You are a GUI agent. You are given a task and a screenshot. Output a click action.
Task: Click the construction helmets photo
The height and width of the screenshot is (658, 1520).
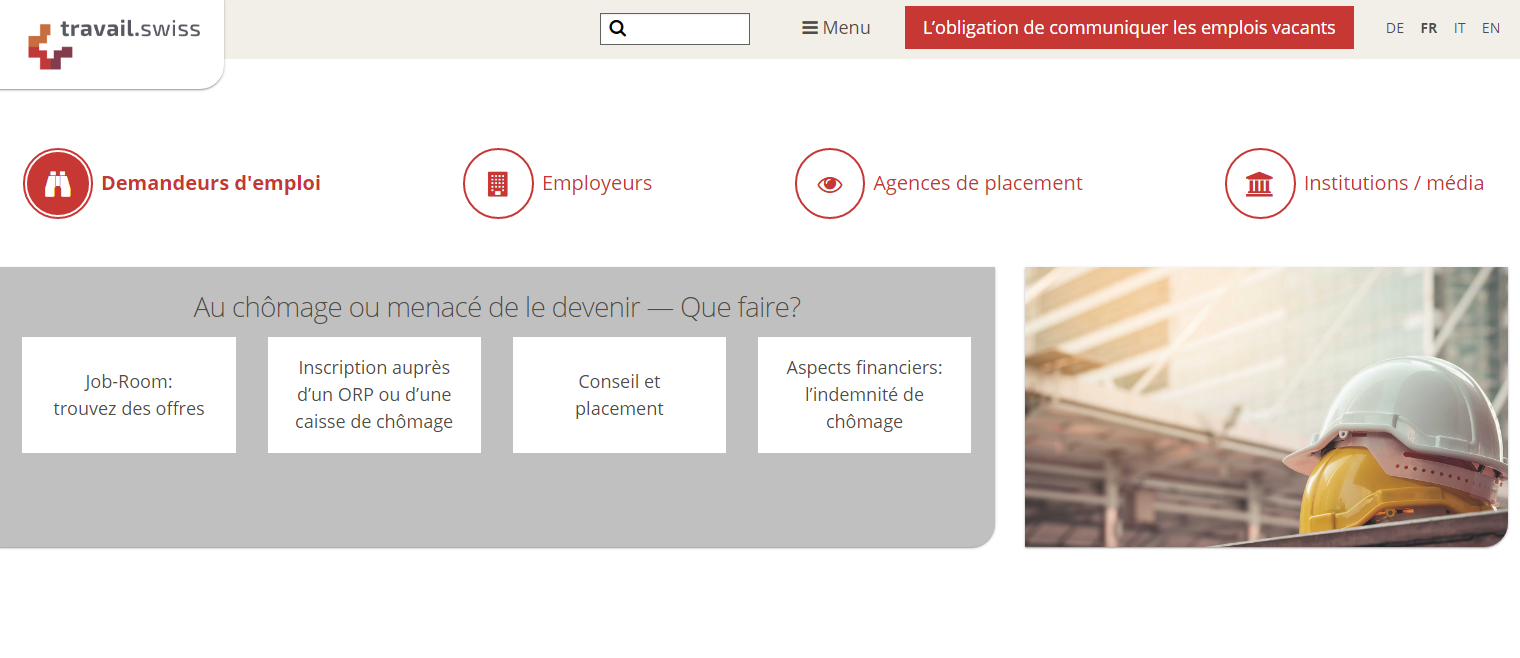(x=1265, y=407)
